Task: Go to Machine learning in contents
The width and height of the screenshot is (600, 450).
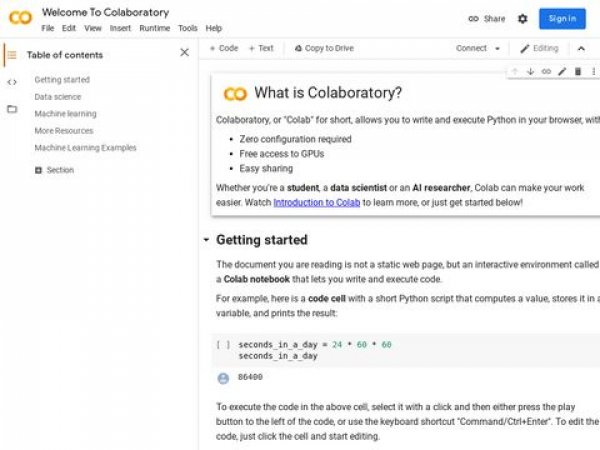Action: [65, 114]
